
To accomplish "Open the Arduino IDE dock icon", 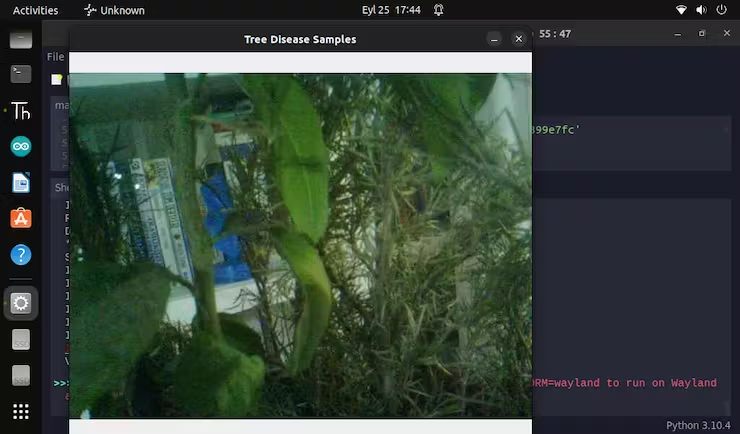I will coord(21,147).
